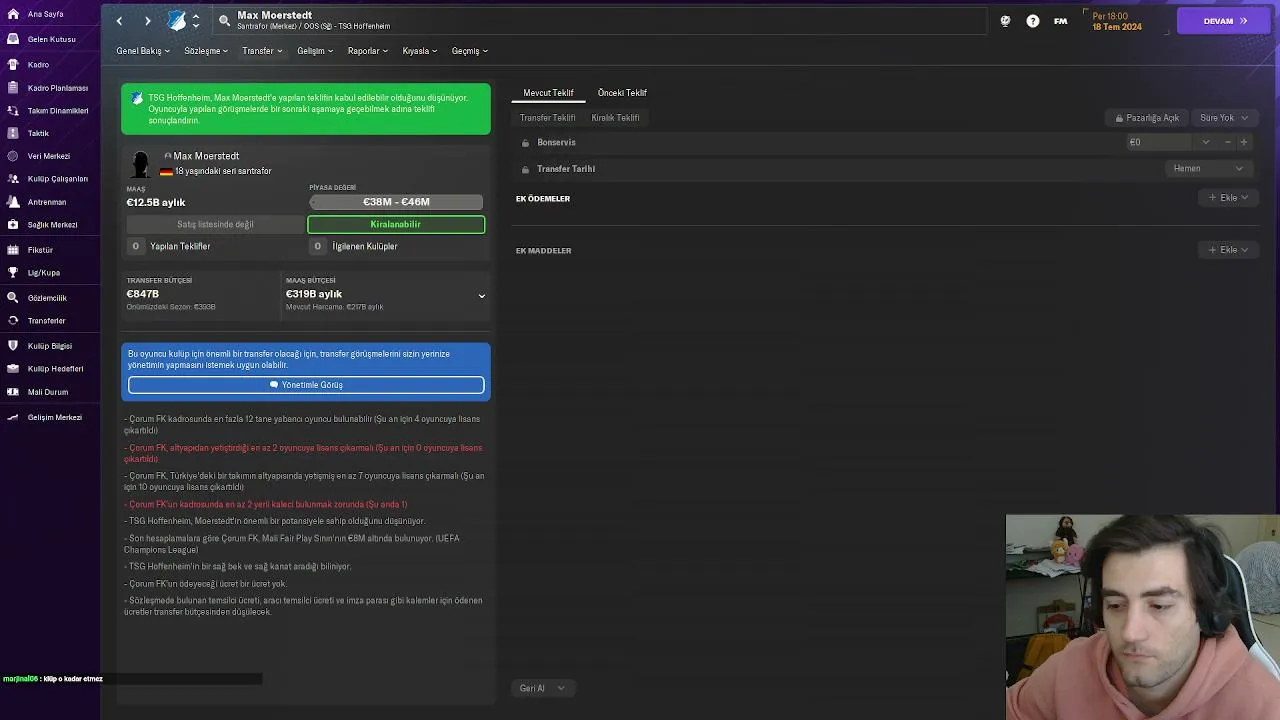Viewport: 1280px width, 720px height.
Task: Open the Geri Al undo dropdown
Action: tap(542, 688)
